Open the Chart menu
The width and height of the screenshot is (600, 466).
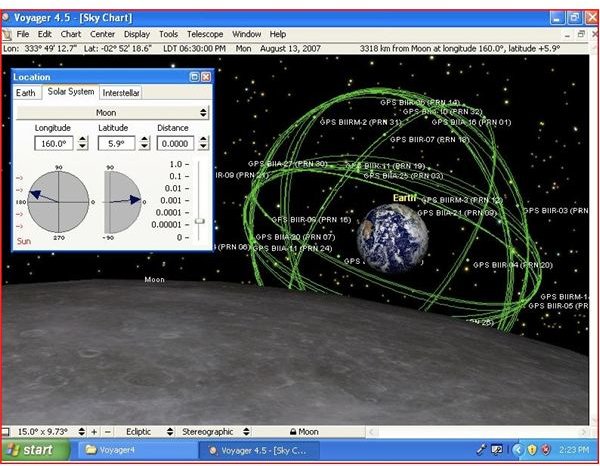coord(71,34)
